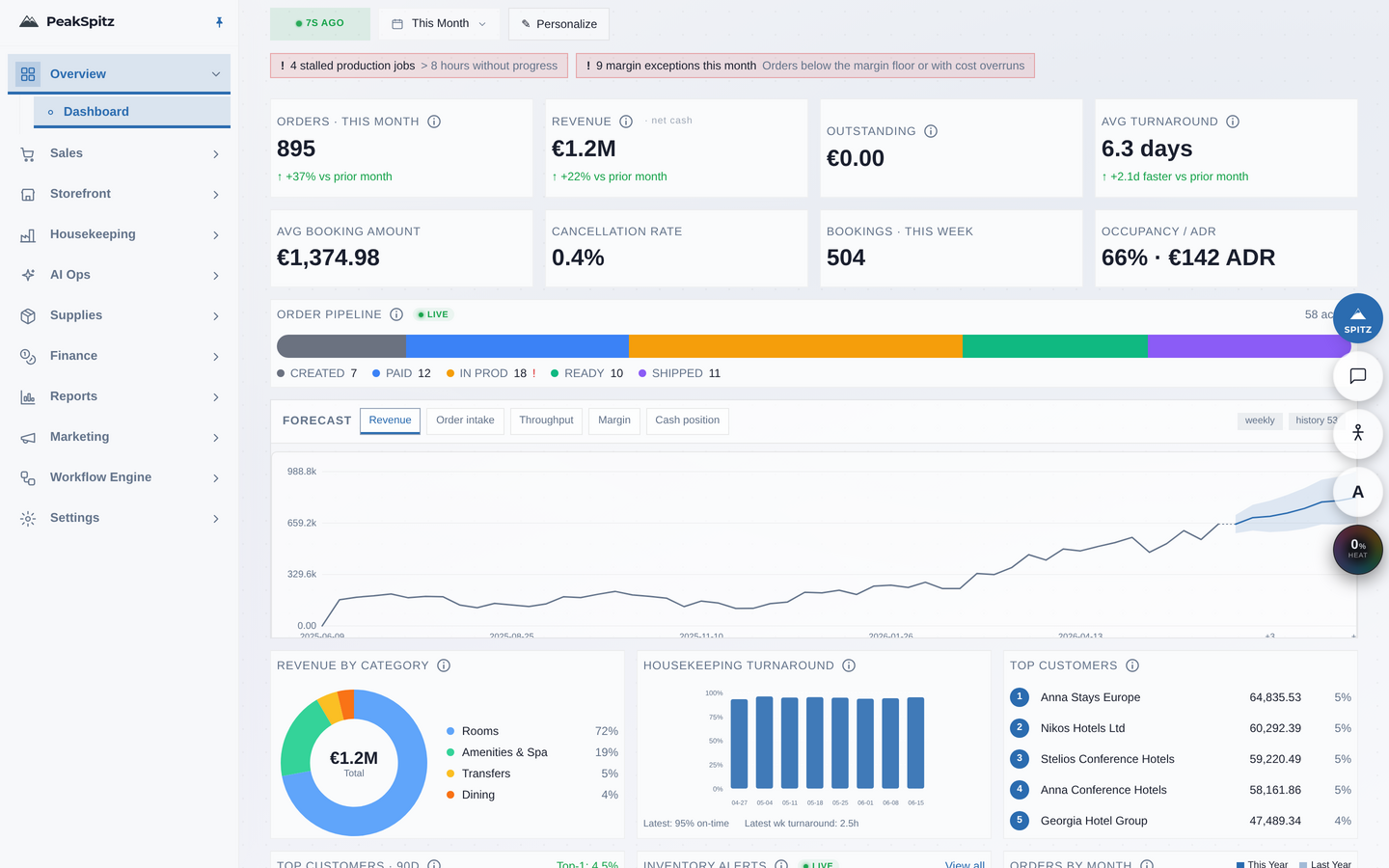Click the 7s ago refresh badge
Image resolution: width=1389 pixels, height=868 pixels.
(x=320, y=24)
